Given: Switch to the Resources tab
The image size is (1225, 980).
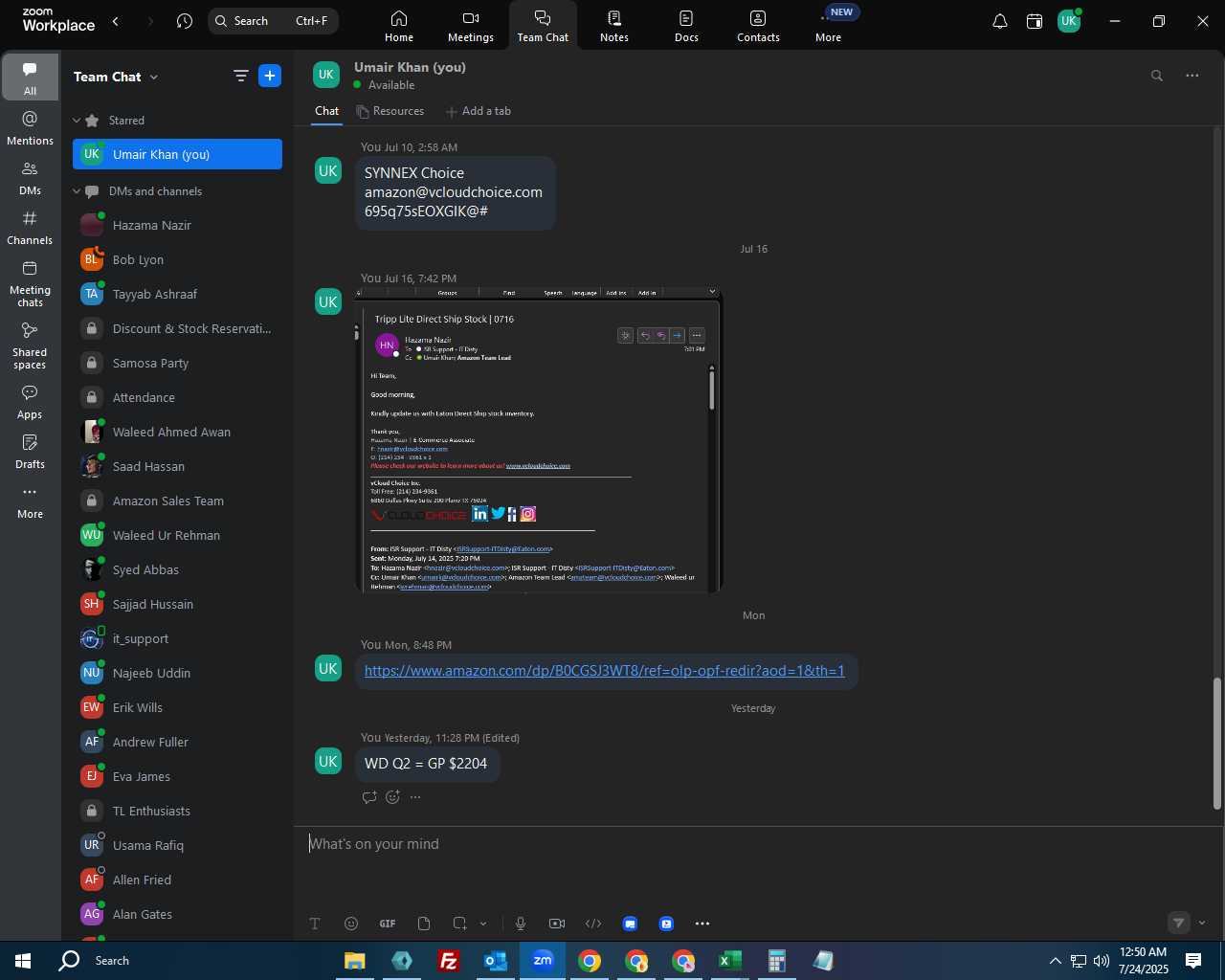Looking at the screenshot, I should pyautogui.click(x=390, y=111).
